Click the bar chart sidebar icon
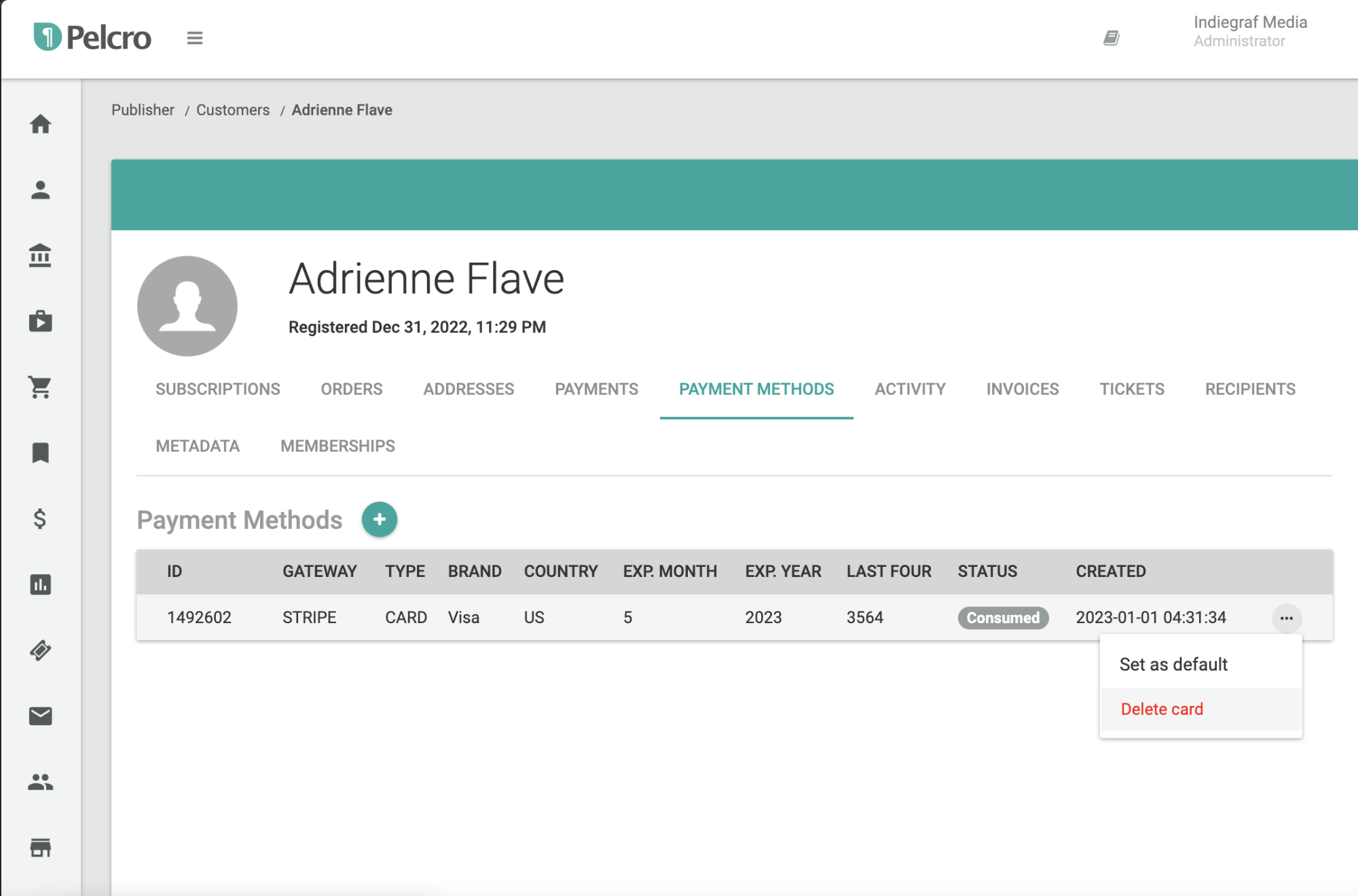 point(41,584)
